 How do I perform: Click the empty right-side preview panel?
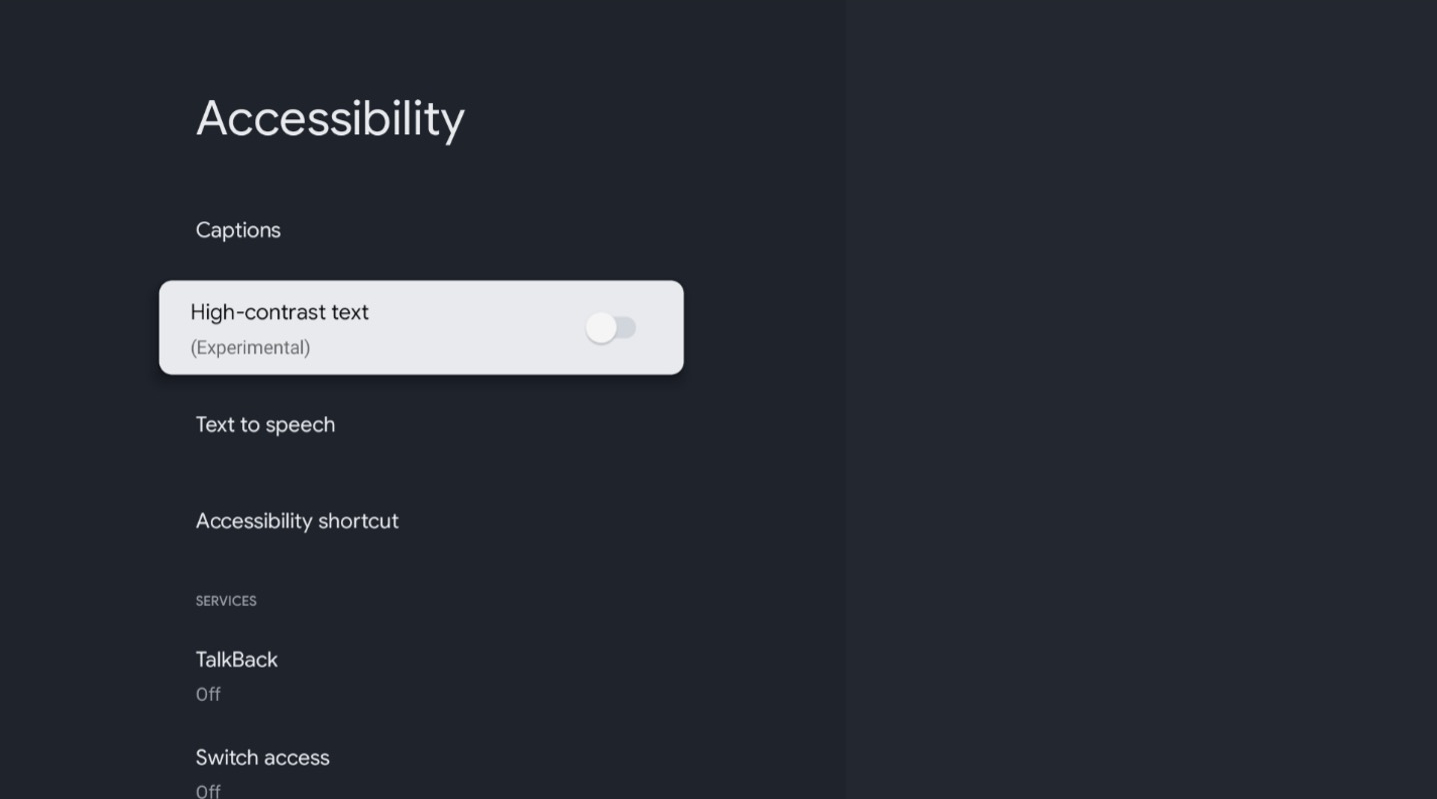(x=1140, y=400)
